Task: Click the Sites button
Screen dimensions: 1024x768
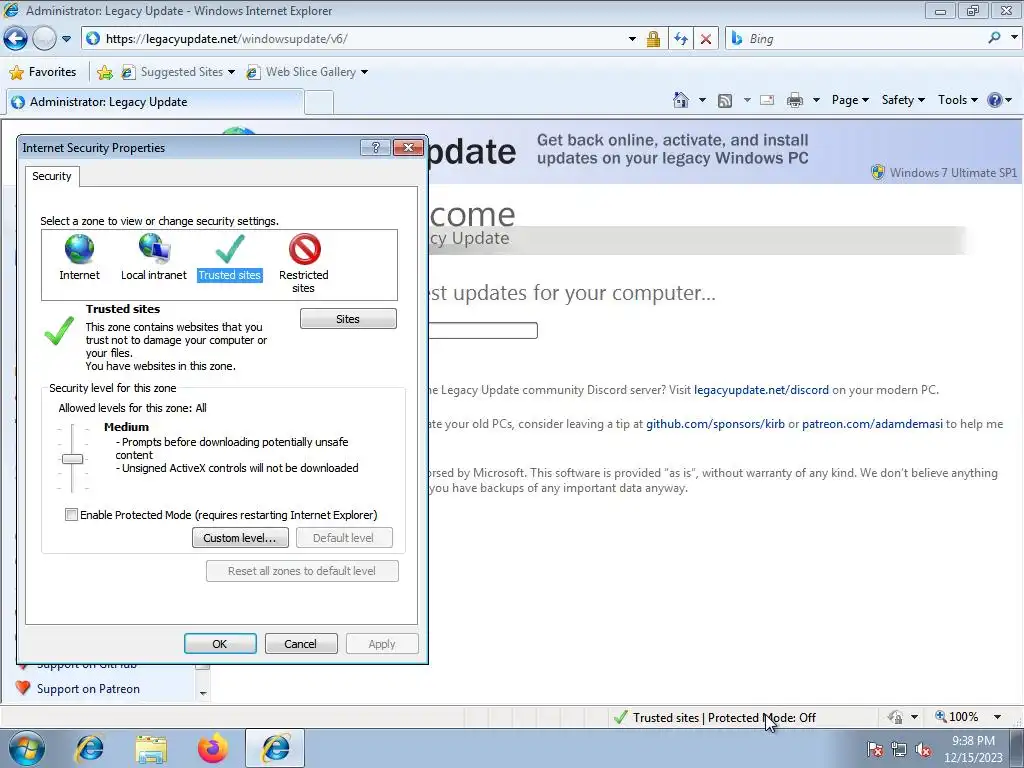Action: click(348, 319)
